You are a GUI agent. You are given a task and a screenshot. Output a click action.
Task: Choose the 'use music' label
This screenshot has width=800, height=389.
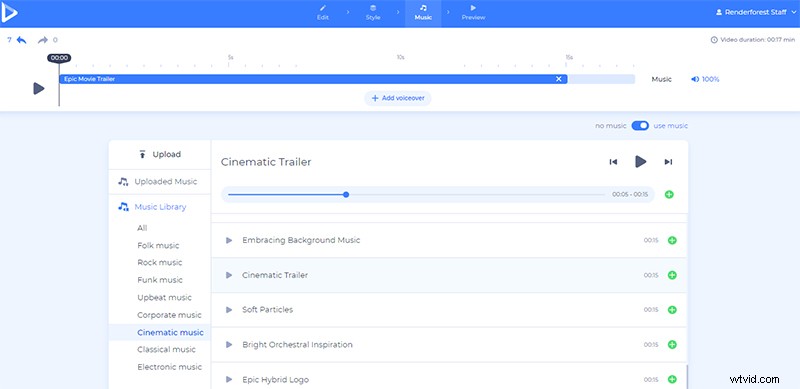pos(670,126)
